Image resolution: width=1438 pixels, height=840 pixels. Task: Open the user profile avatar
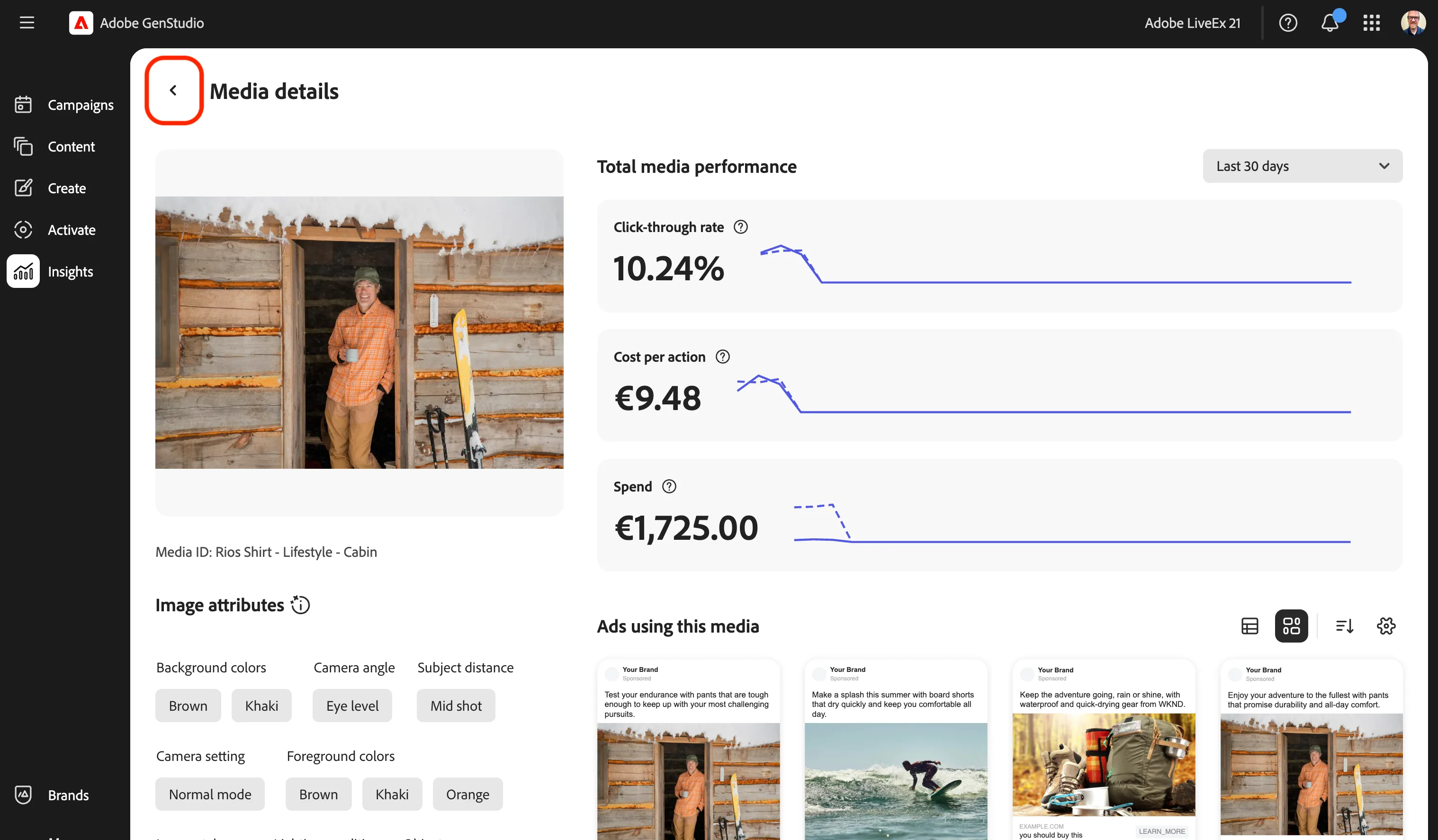[1413, 23]
